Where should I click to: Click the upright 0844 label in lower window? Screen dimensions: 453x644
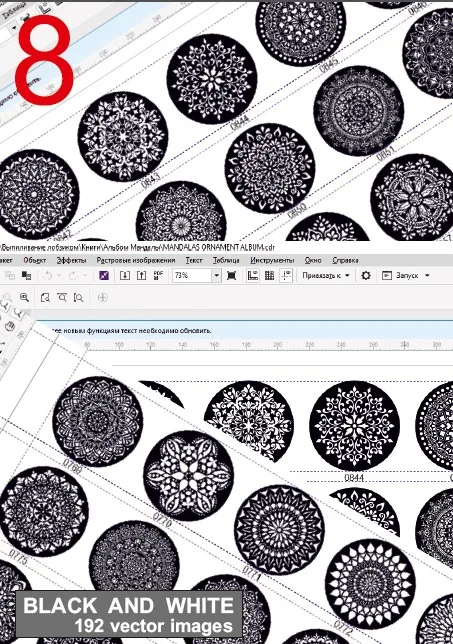[354, 478]
